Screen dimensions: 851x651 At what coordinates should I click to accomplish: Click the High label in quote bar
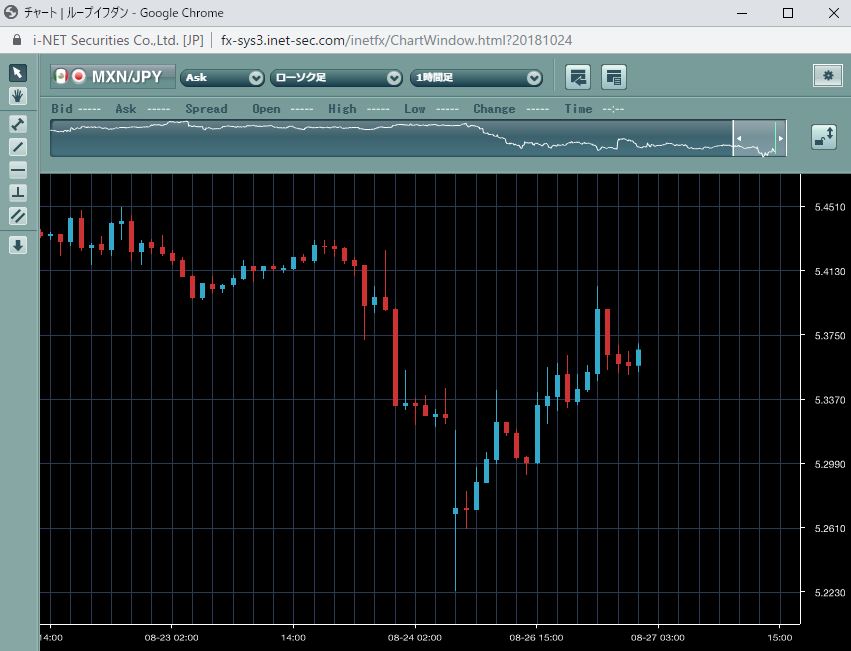click(342, 109)
